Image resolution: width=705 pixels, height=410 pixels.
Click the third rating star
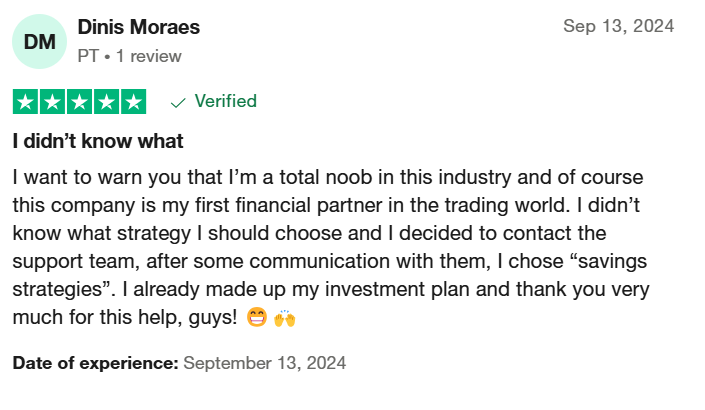80,102
